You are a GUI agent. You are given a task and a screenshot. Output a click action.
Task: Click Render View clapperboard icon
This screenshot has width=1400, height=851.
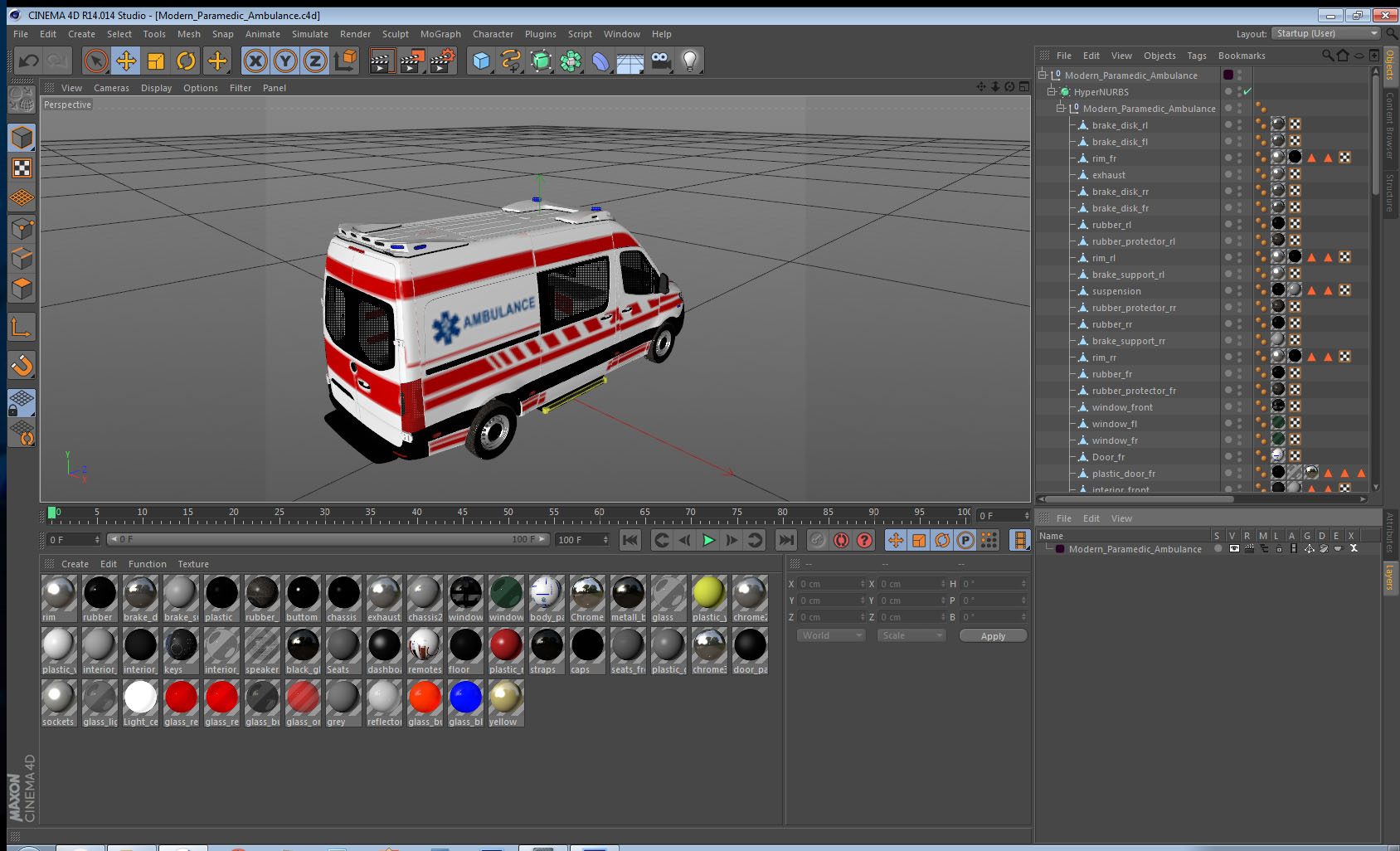point(382,61)
